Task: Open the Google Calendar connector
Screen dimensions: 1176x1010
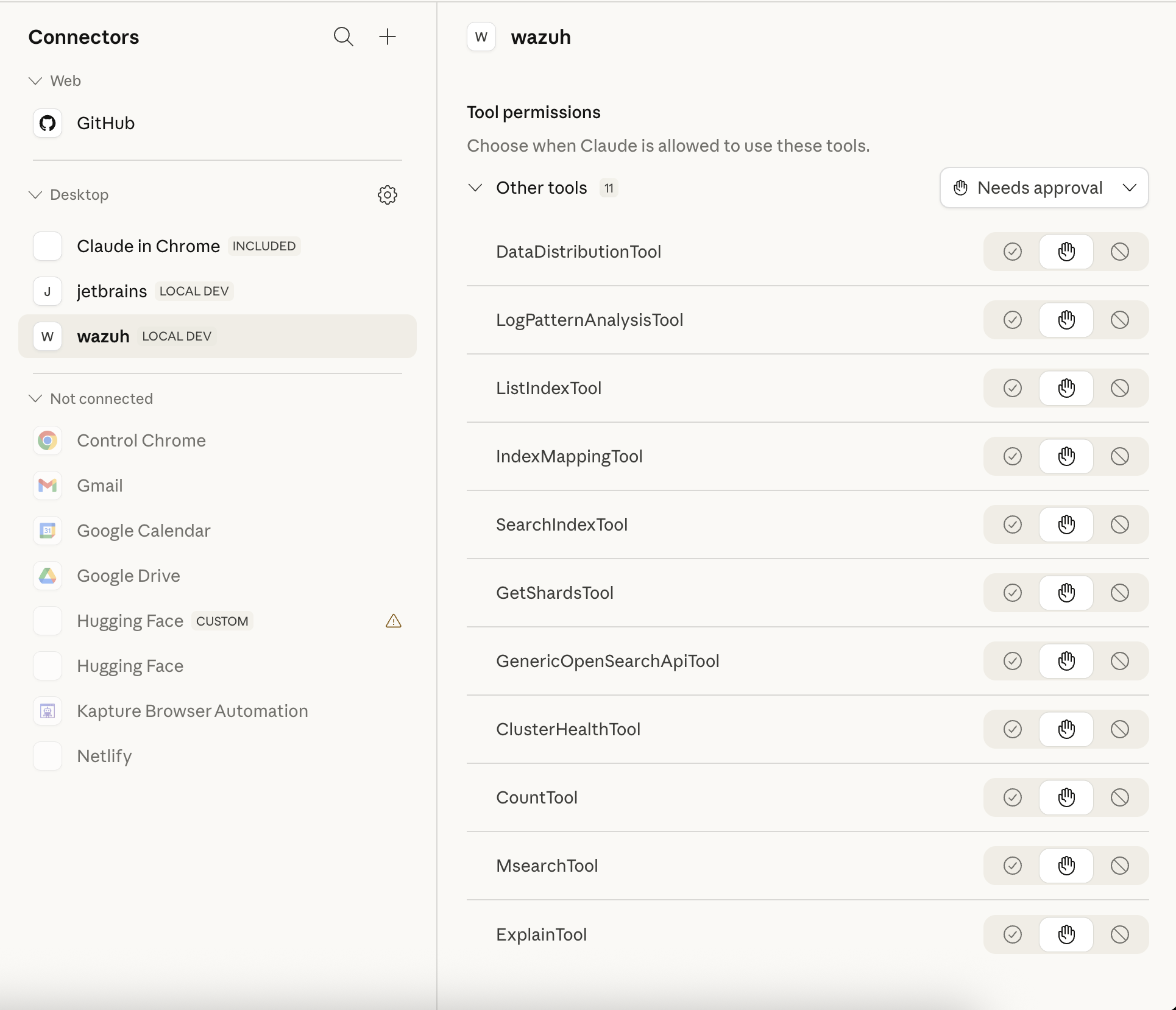Action: 143,531
